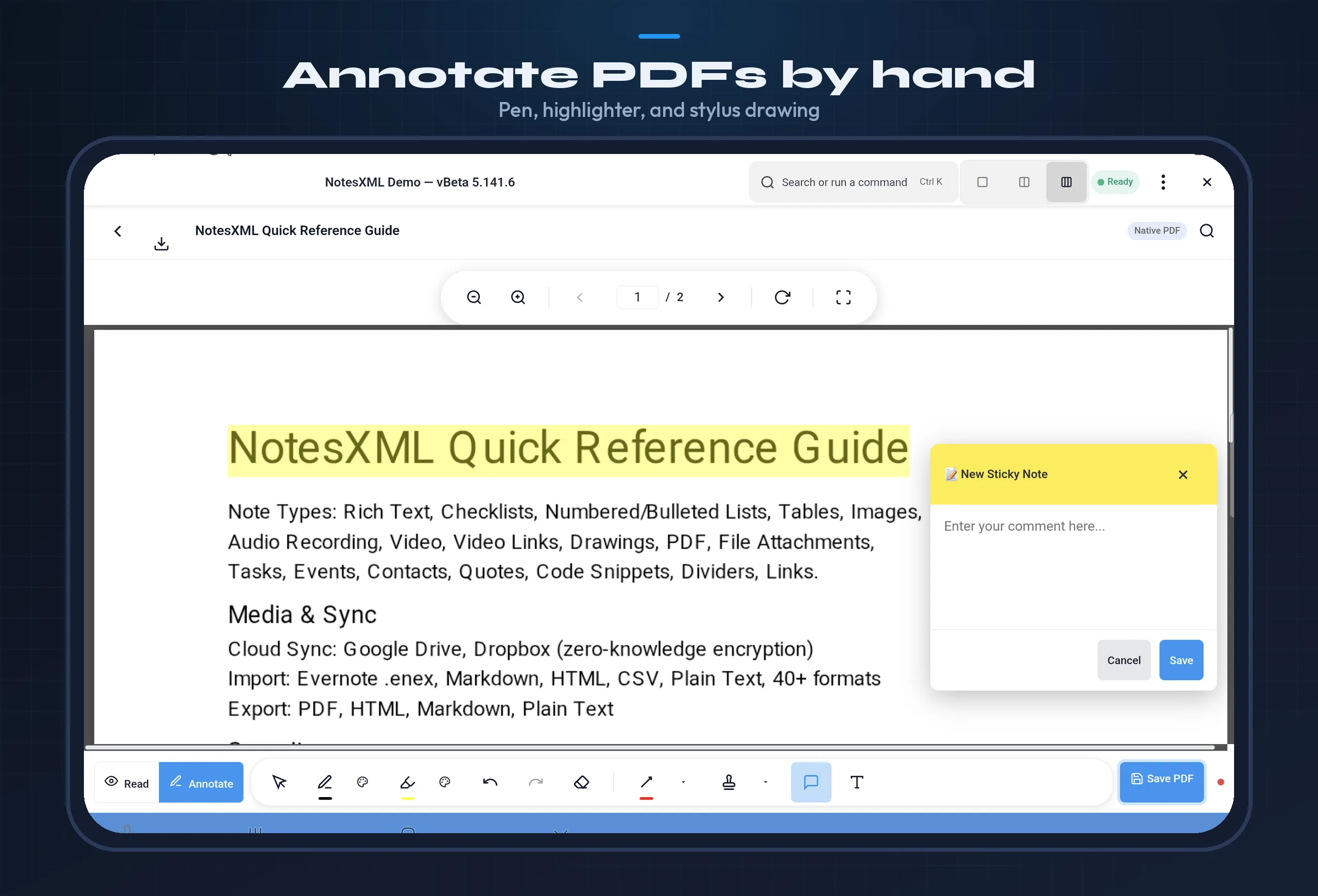Select the Pen drawing tool

(325, 782)
